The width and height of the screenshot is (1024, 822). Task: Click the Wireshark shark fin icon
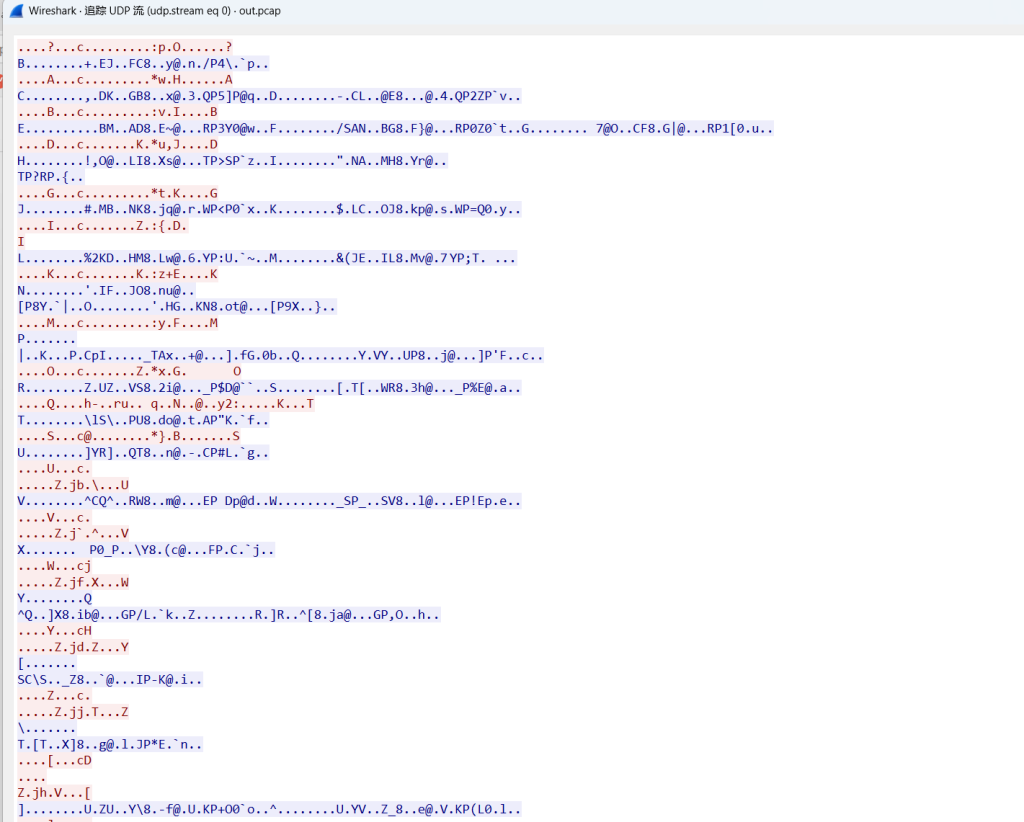pos(16,11)
